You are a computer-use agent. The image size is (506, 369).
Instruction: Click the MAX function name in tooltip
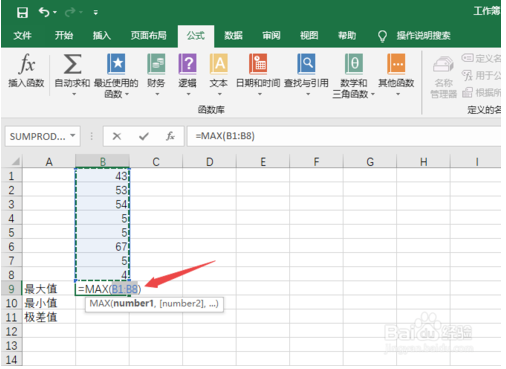[x=99, y=303]
